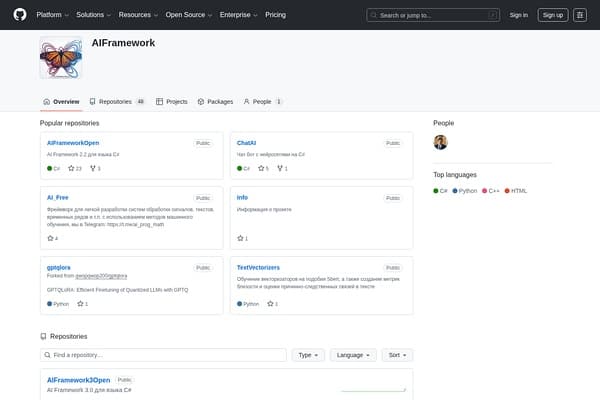The height and width of the screenshot is (400, 600).
Task: Click the activity graph of AIFramework3Open
Action: point(373,389)
